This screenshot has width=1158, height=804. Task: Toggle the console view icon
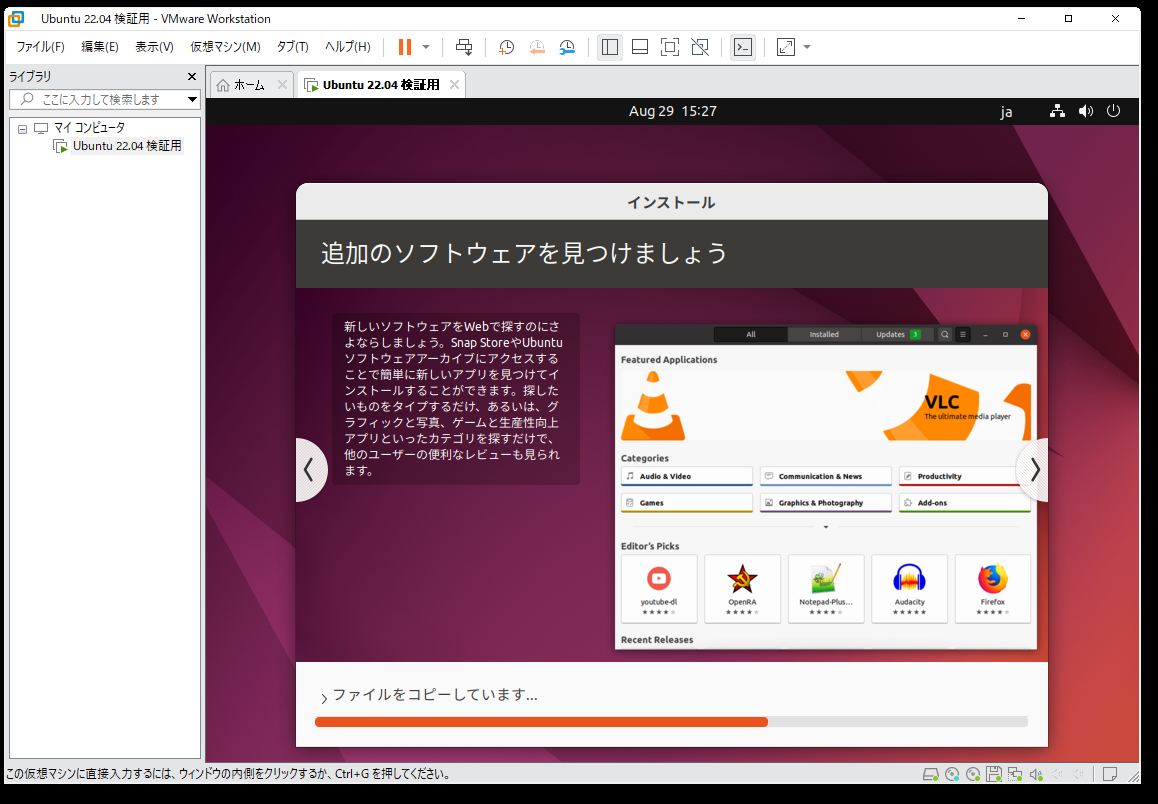pos(743,47)
